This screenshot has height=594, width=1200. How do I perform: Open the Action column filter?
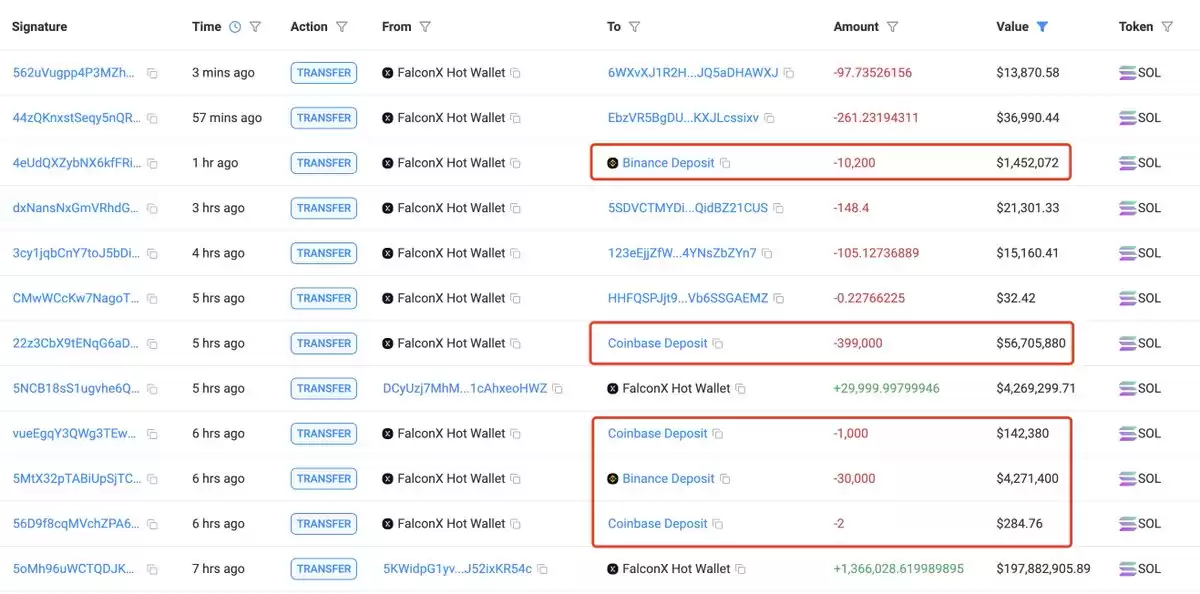click(x=342, y=27)
